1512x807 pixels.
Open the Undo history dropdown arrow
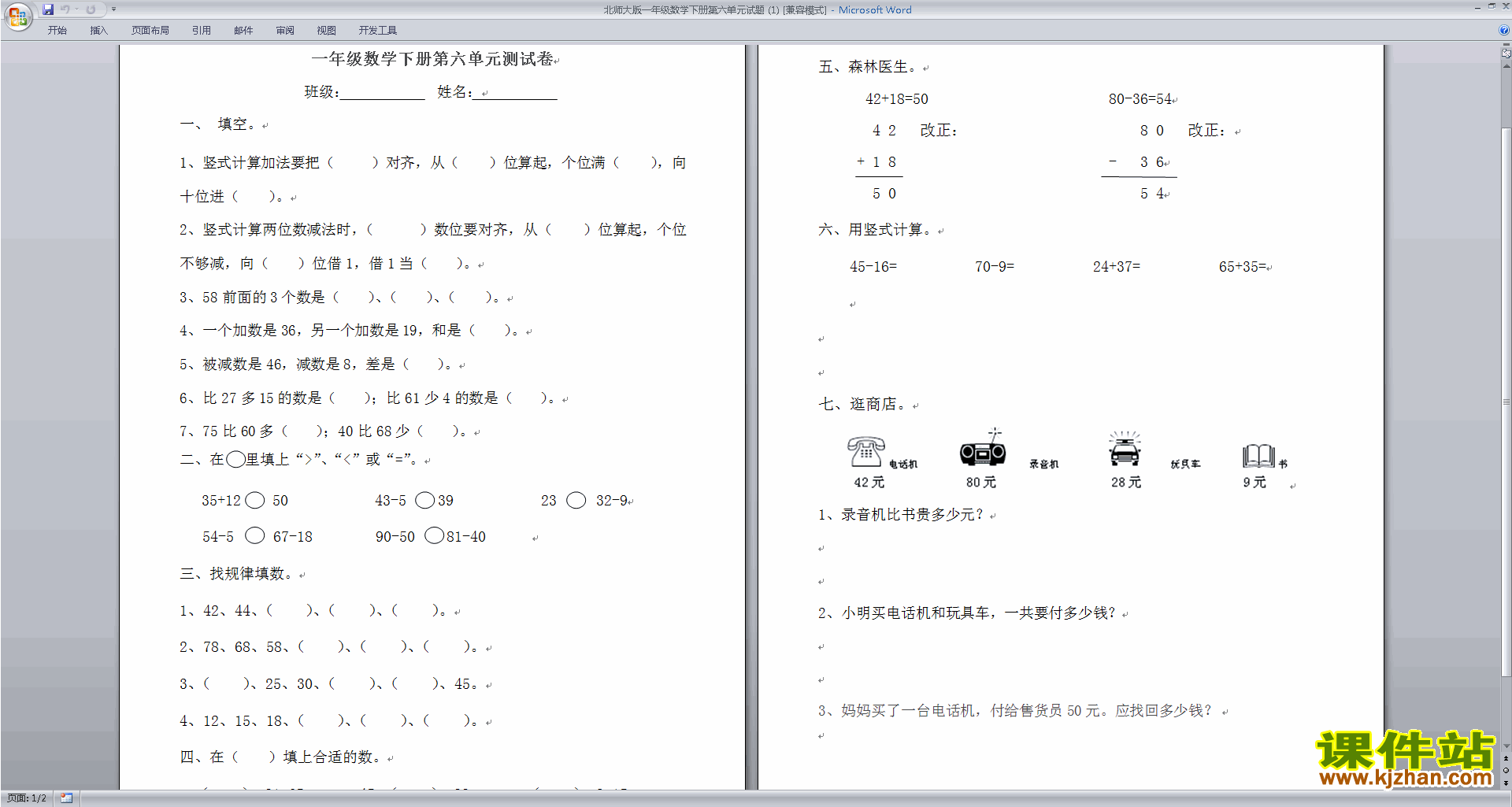pyautogui.click(x=76, y=9)
